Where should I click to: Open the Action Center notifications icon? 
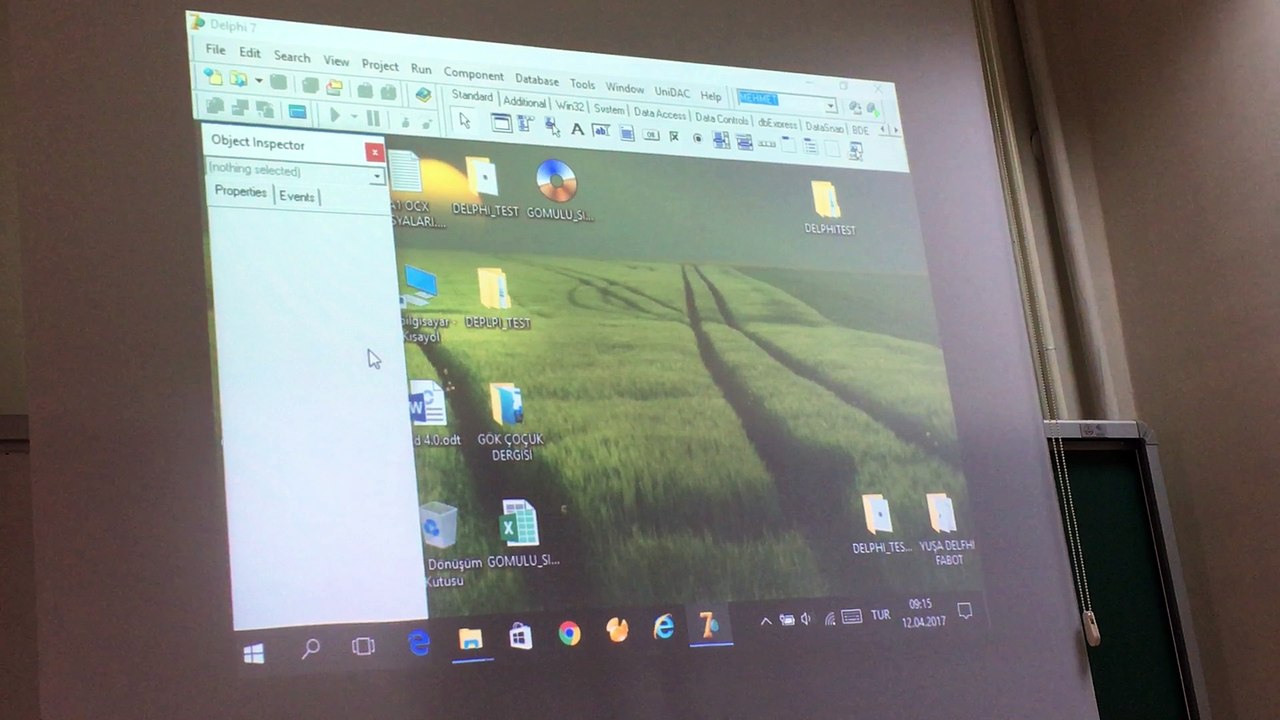click(964, 610)
